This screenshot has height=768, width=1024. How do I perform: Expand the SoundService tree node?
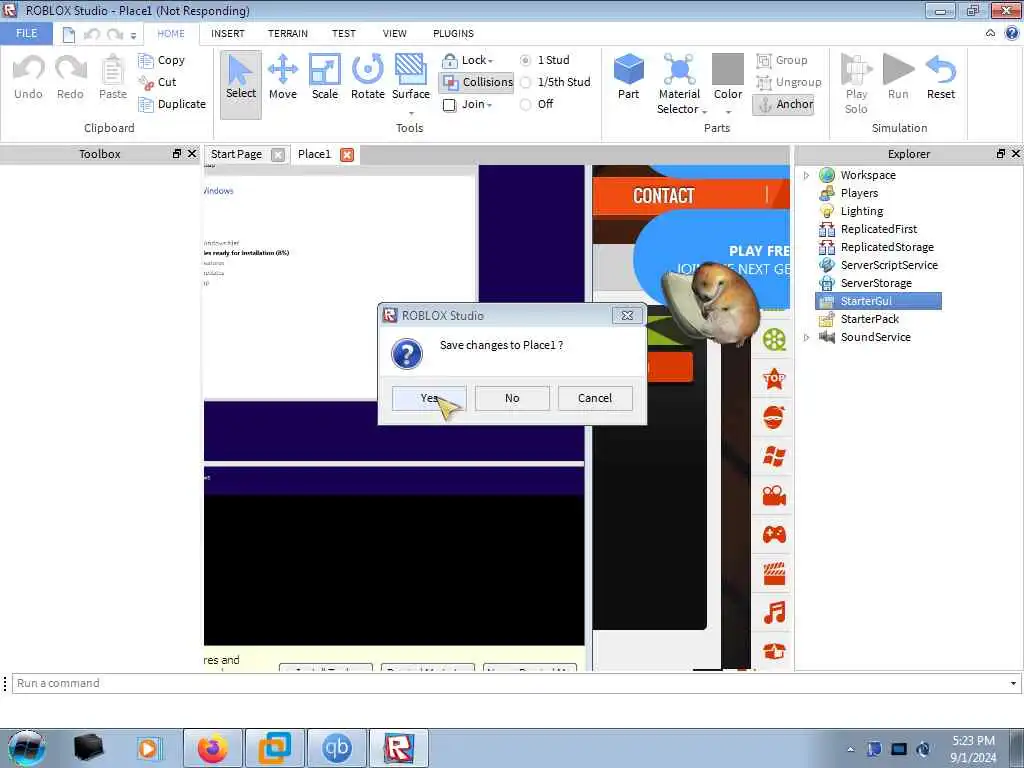pyautogui.click(x=807, y=337)
